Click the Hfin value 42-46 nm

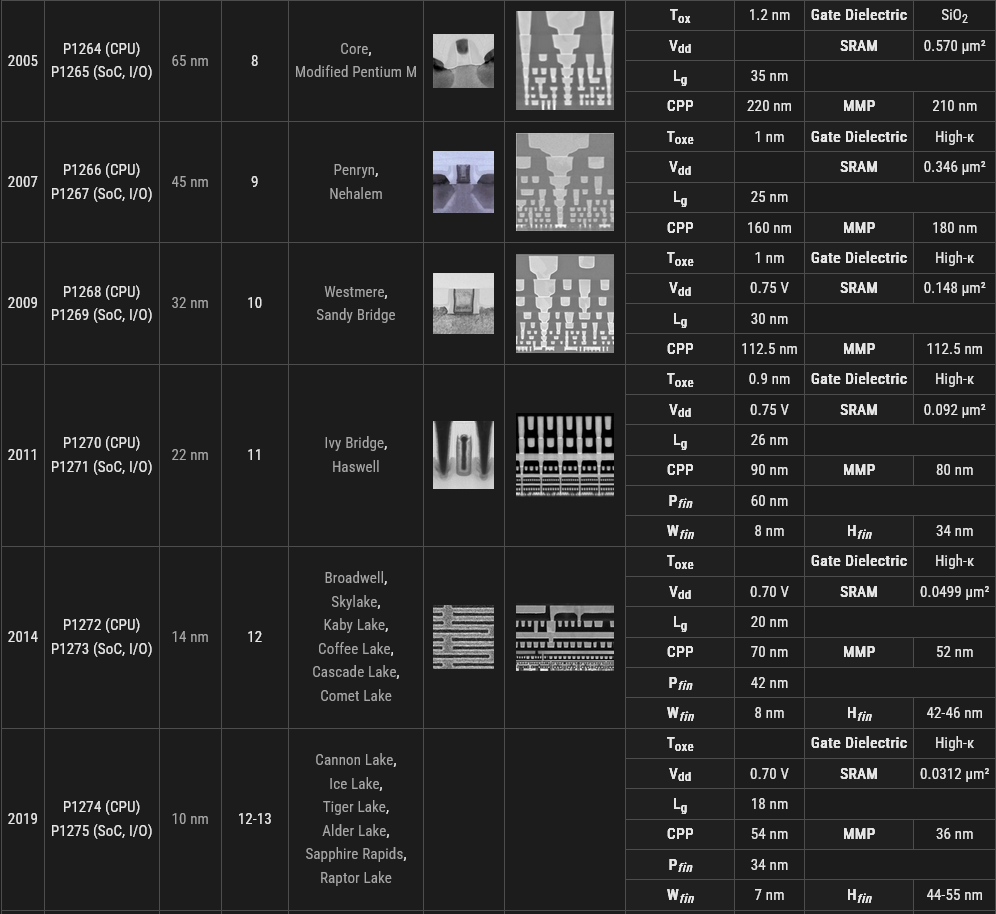[955, 713]
